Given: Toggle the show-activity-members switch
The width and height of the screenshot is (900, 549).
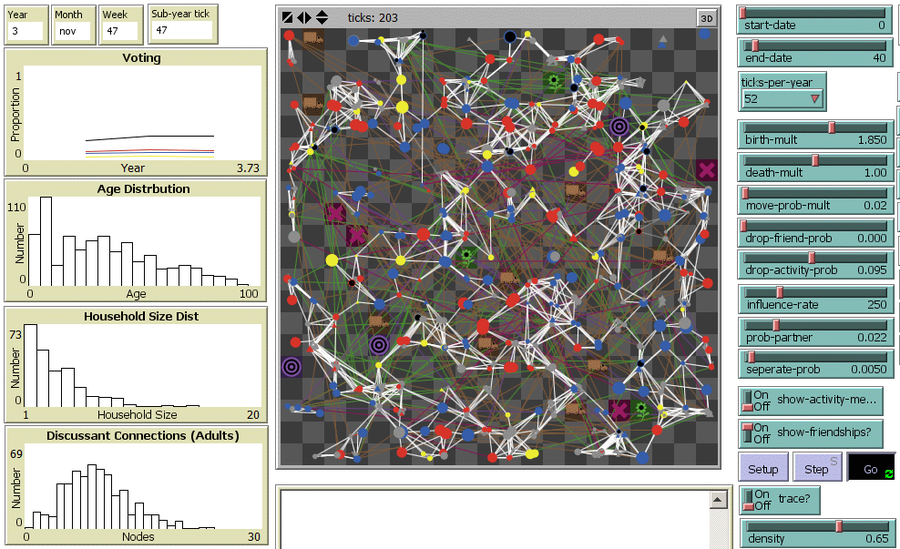Looking at the screenshot, I should point(810,400).
